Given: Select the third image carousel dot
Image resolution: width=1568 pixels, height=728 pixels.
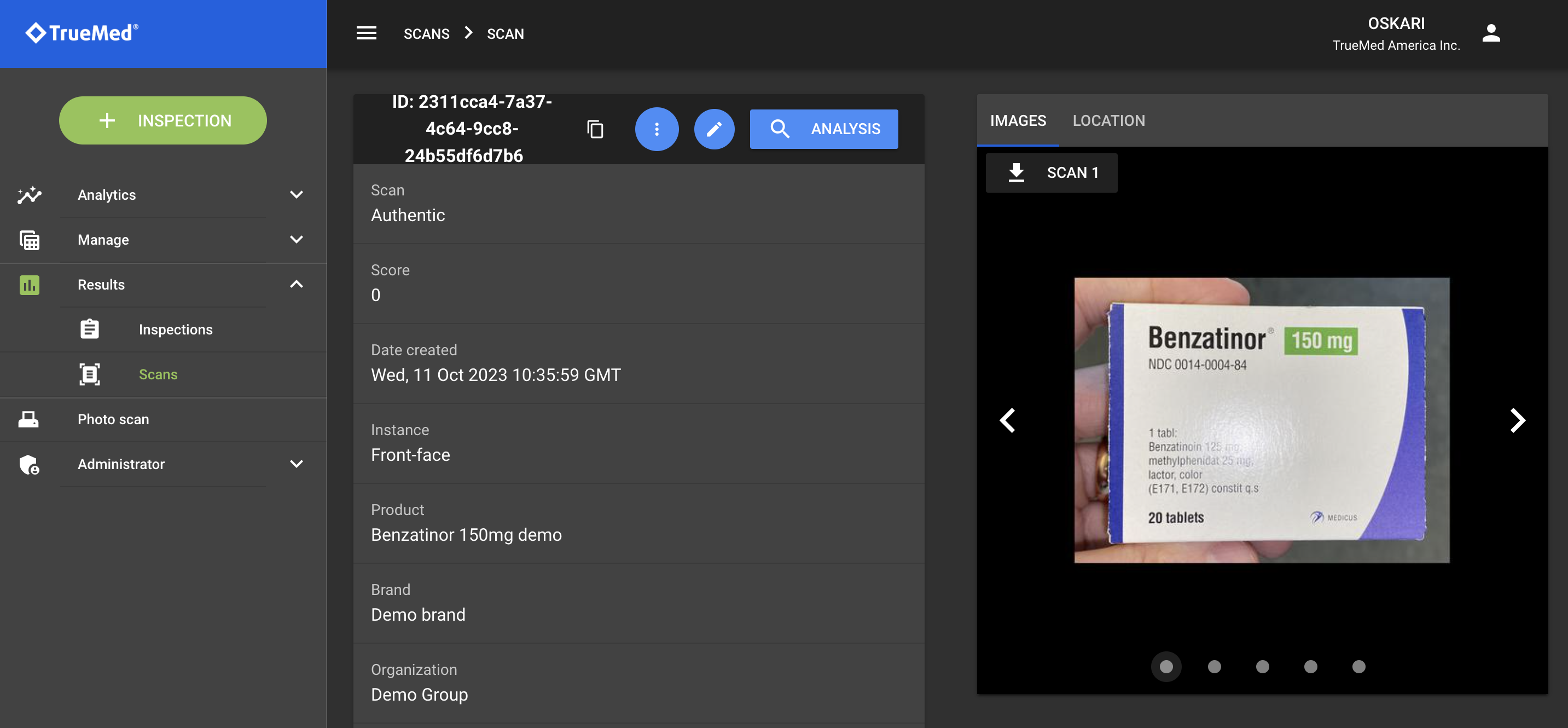Looking at the screenshot, I should pos(1262,667).
